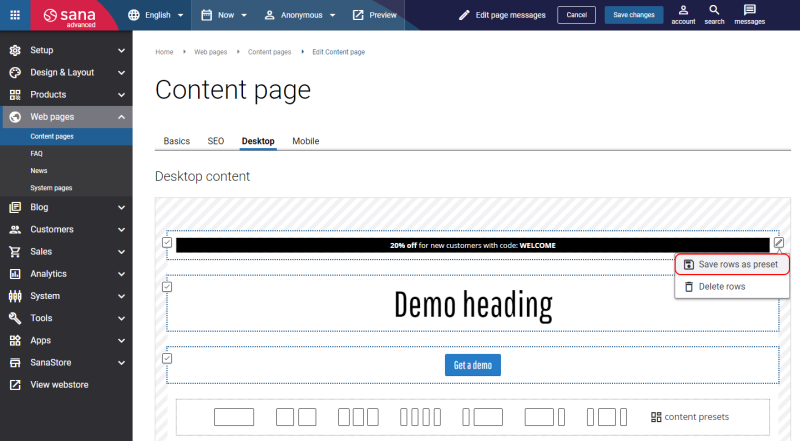Click the calendar icon next to Now
Screen dimensions: 800x441
coord(207,15)
